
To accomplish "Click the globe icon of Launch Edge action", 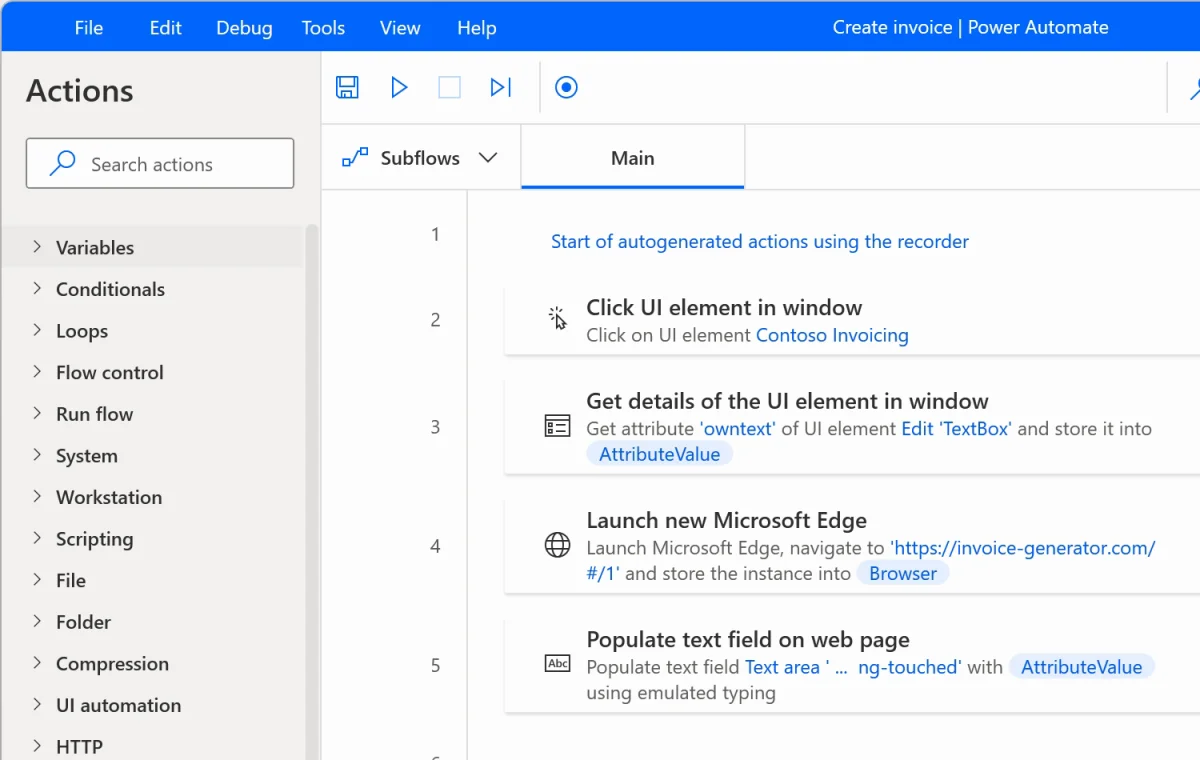I will [x=557, y=545].
